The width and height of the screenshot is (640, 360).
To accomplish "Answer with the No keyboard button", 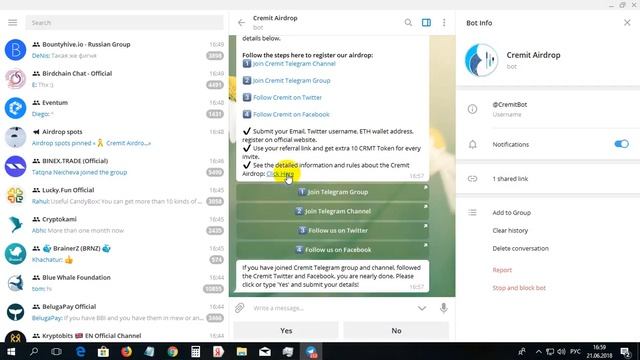I will (x=396, y=331).
